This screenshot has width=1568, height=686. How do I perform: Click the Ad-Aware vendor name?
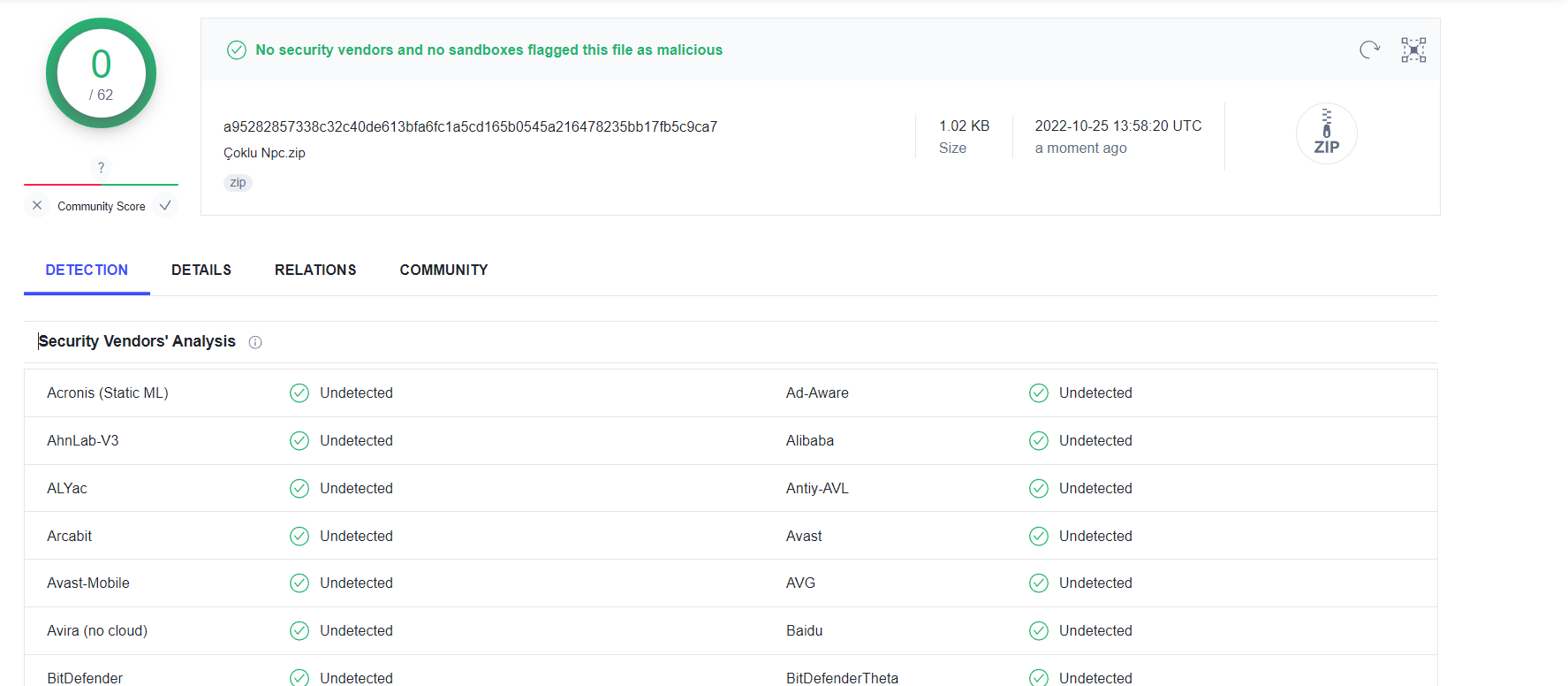(x=817, y=393)
